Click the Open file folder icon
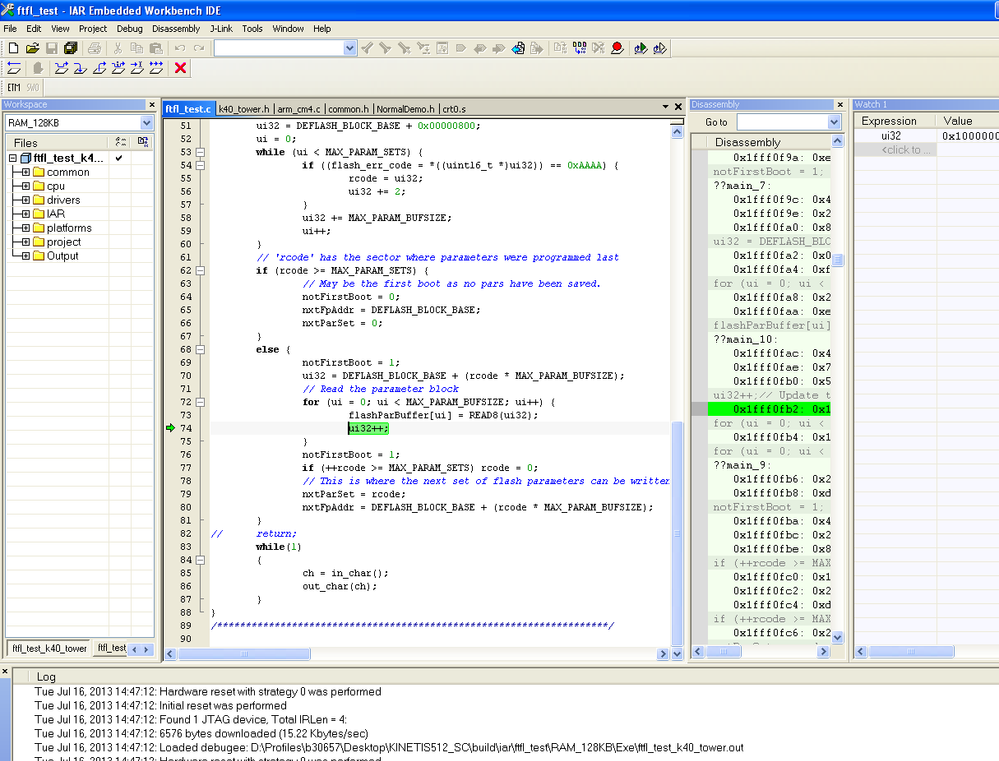The image size is (999, 761). click(32, 48)
